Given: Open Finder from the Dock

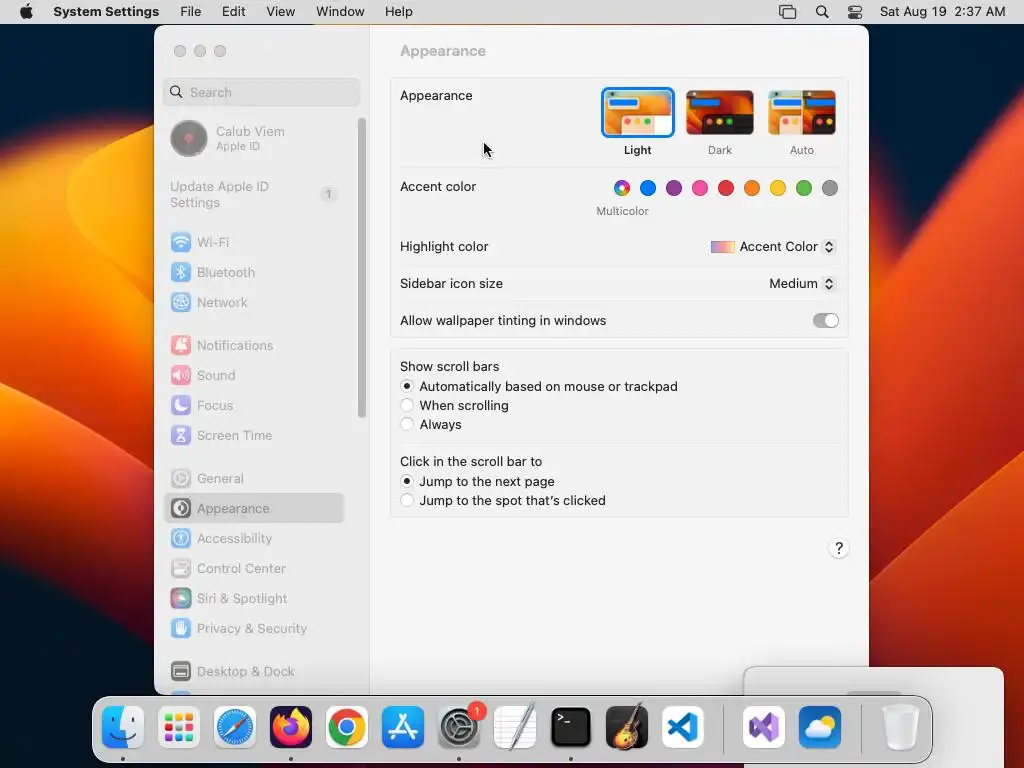Looking at the screenshot, I should click(123, 727).
